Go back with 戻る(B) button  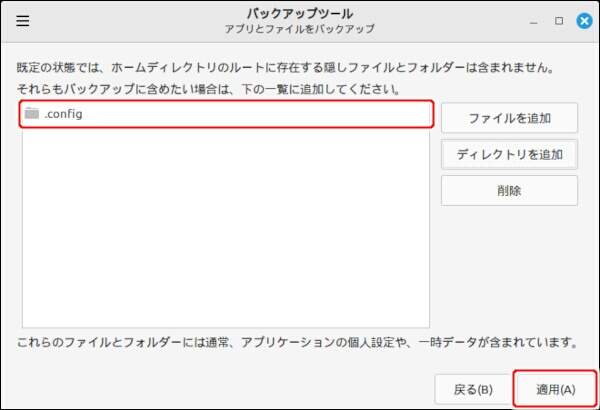coord(473,389)
